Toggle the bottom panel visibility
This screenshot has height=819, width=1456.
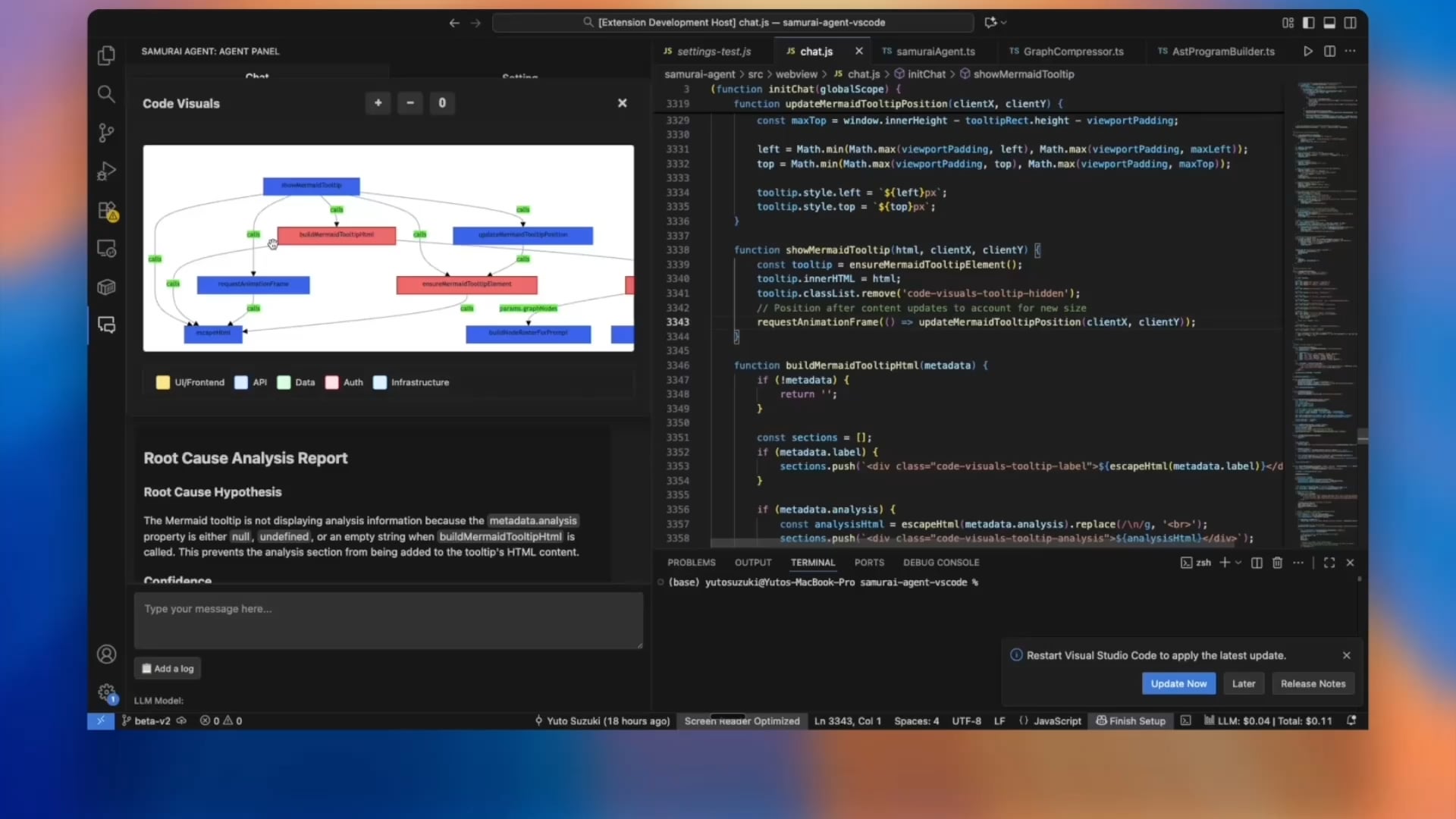point(1329,23)
